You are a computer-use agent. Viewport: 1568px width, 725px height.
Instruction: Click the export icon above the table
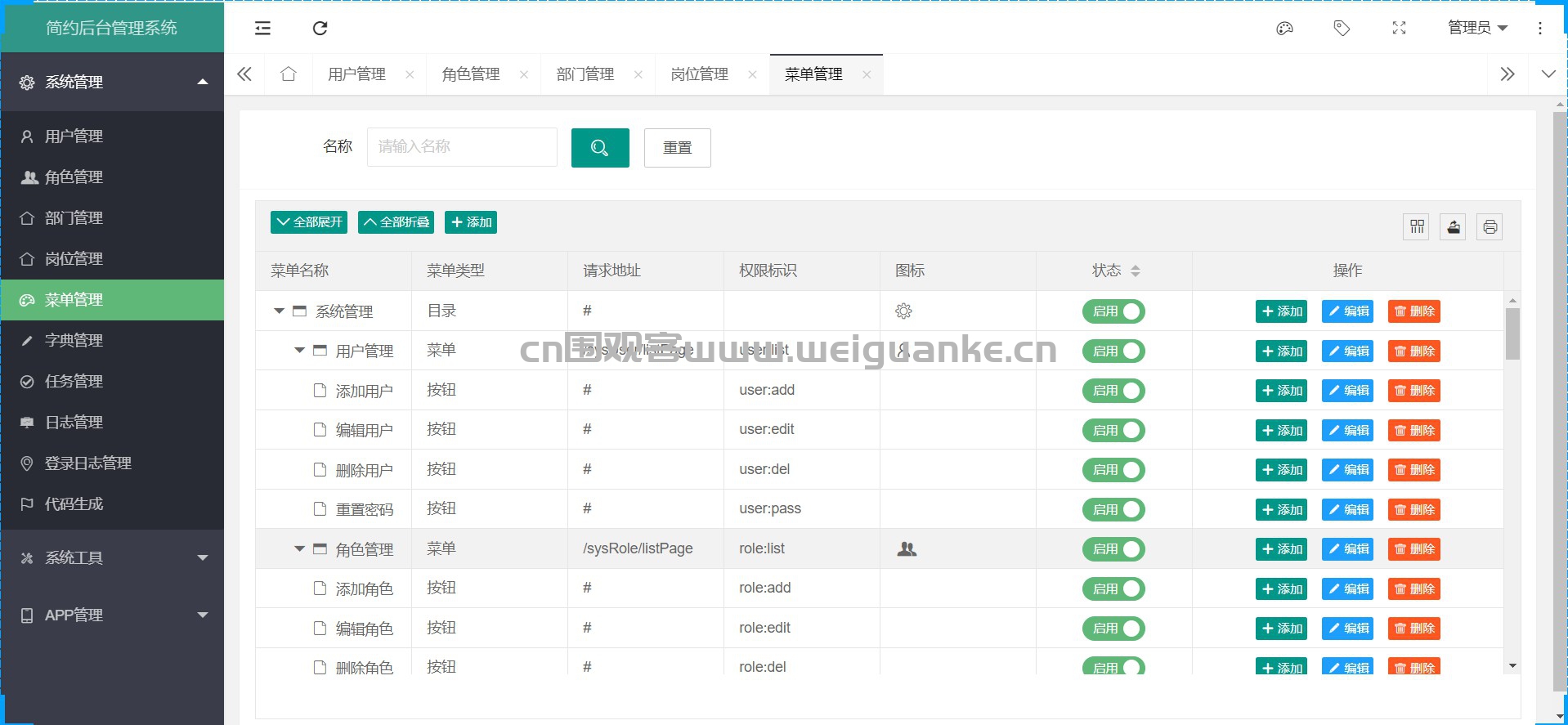1453,226
